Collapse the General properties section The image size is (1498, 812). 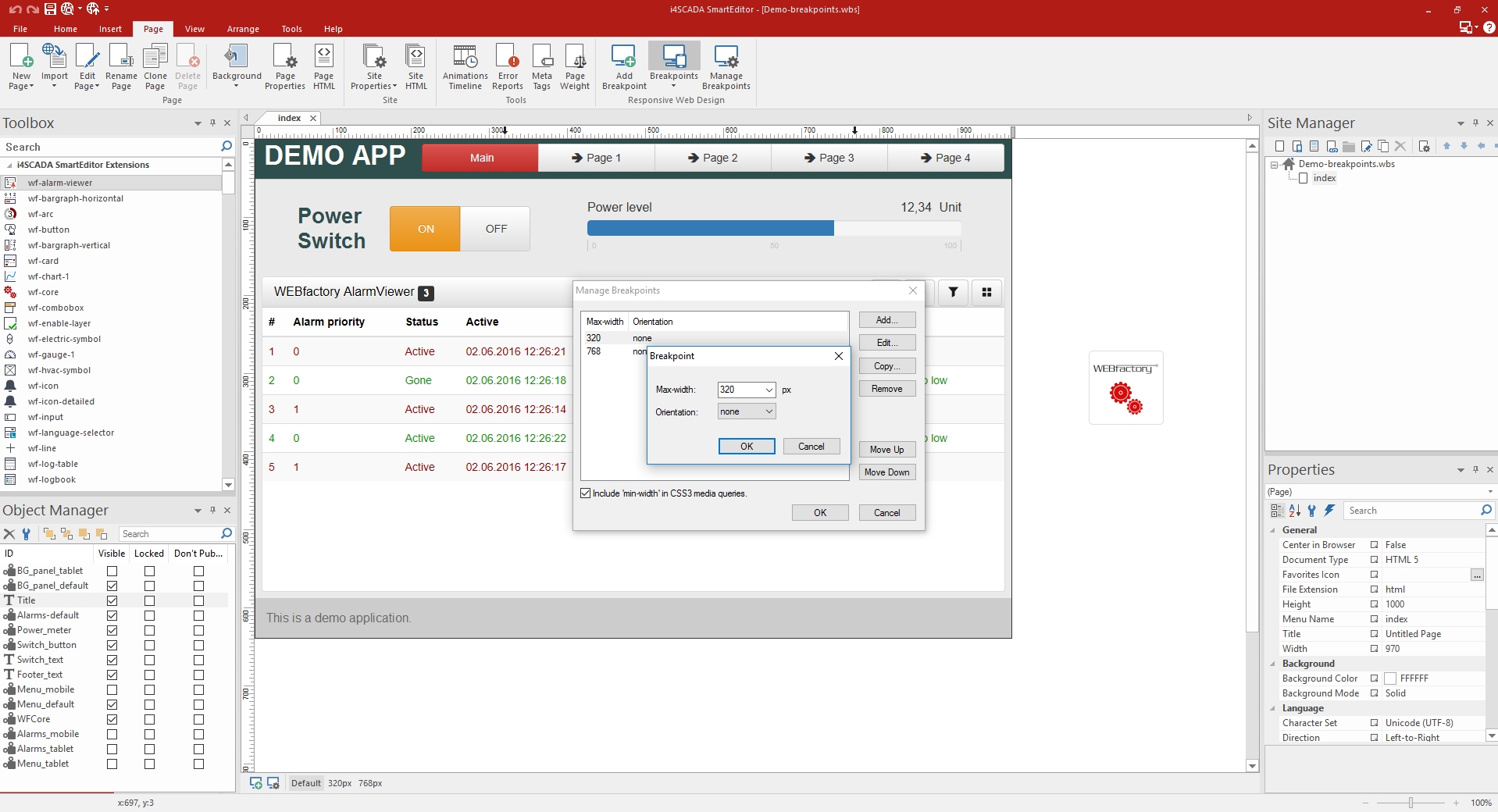[1273, 530]
